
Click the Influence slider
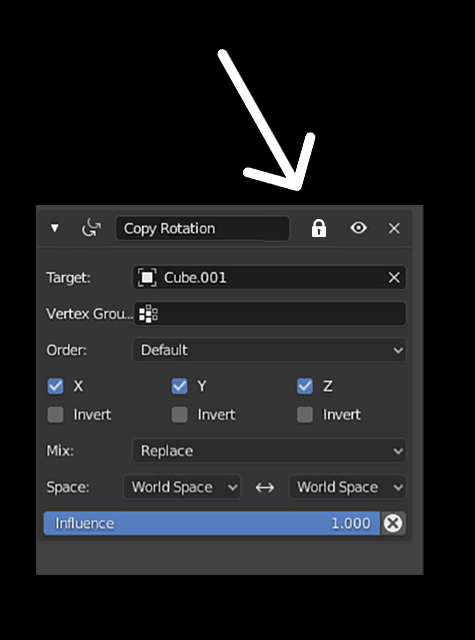click(x=212, y=523)
